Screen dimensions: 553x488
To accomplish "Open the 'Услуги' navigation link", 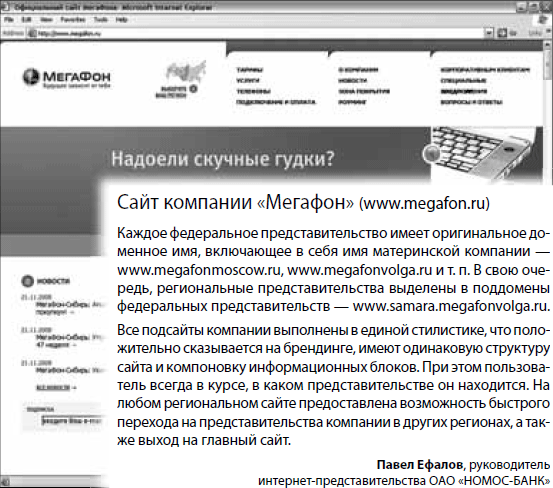I will click(248, 80).
